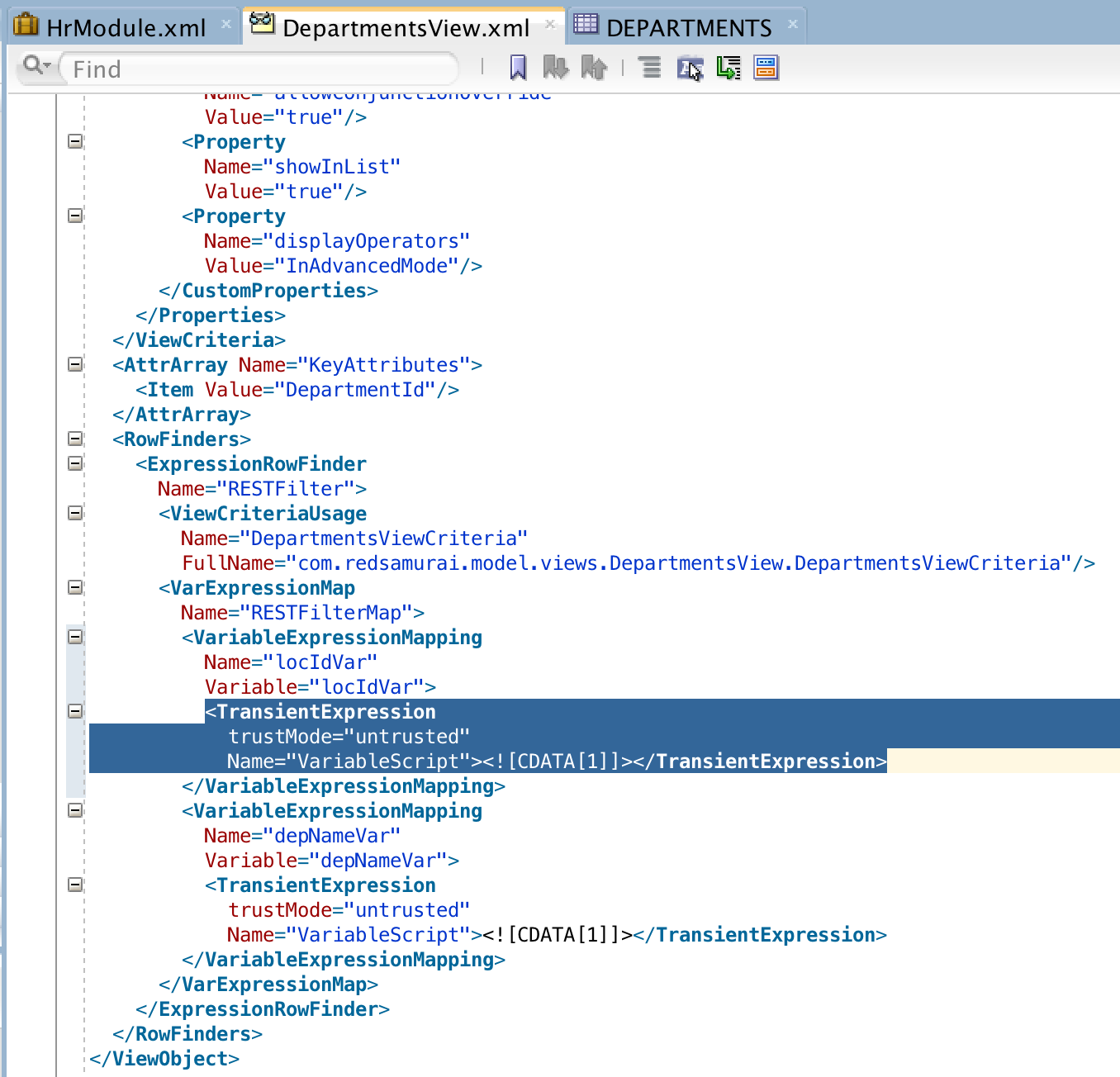The height and width of the screenshot is (1077, 1120).
Task: Click the Variable="locIdVar" line
Action: [x=320, y=687]
